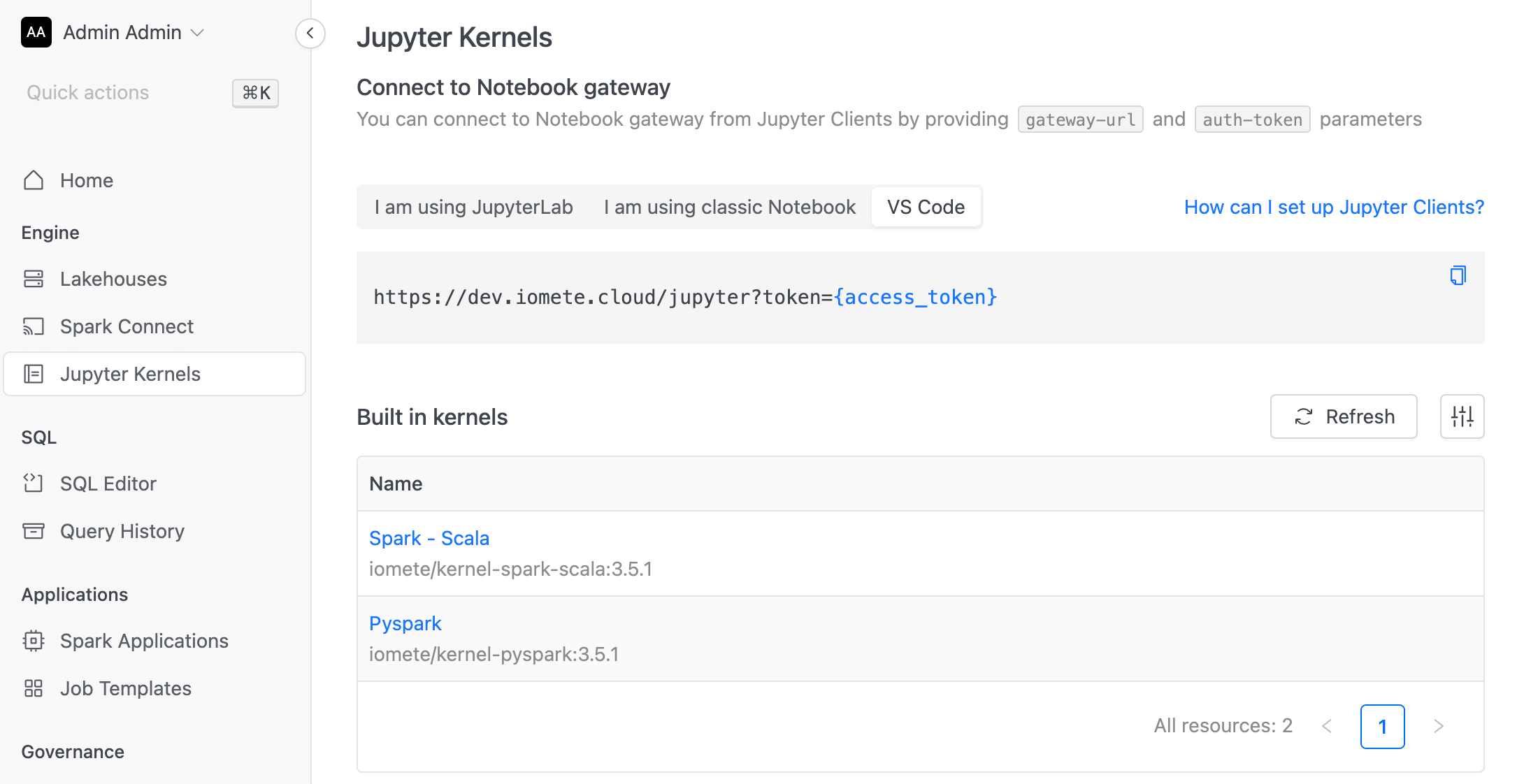Copy the gateway URL with the copy icon
Image resolution: width=1517 pixels, height=784 pixels.
[x=1458, y=276]
